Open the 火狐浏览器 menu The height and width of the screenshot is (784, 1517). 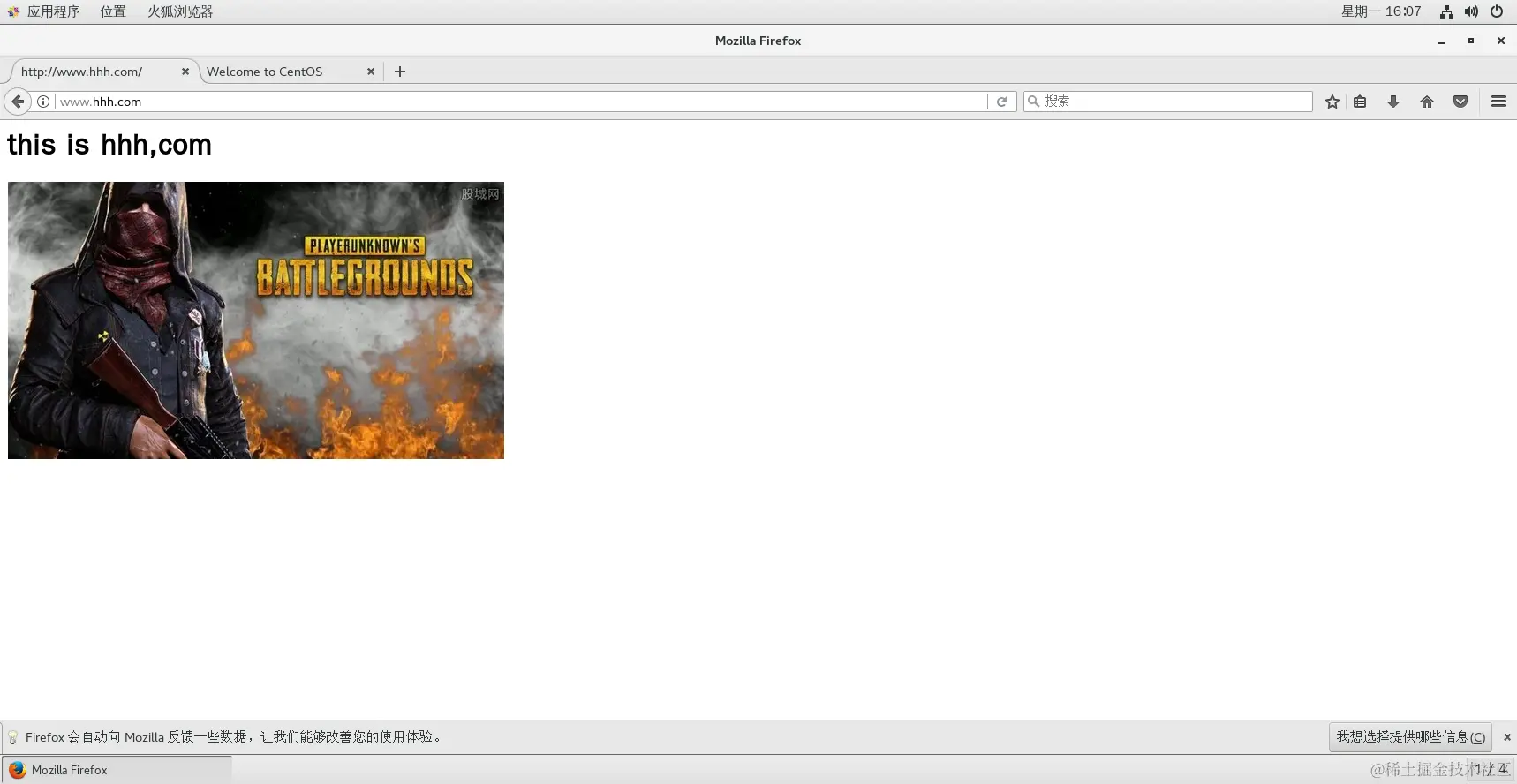click(x=180, y=11)
